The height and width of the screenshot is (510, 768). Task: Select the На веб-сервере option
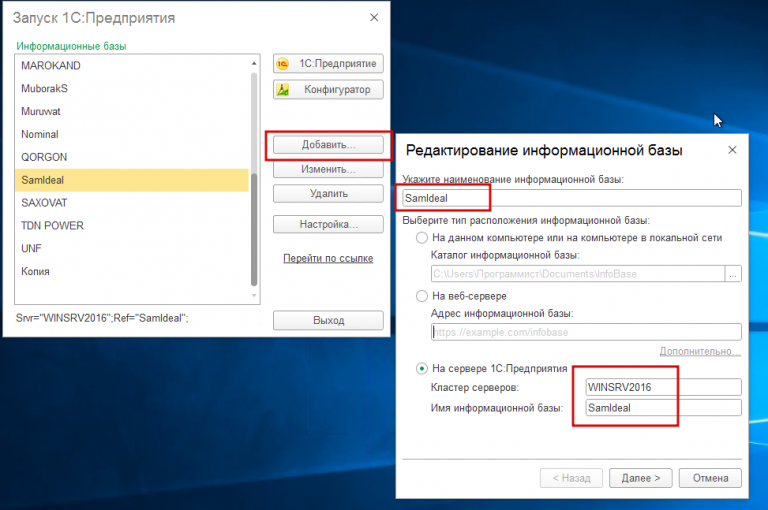coord(422,296)
